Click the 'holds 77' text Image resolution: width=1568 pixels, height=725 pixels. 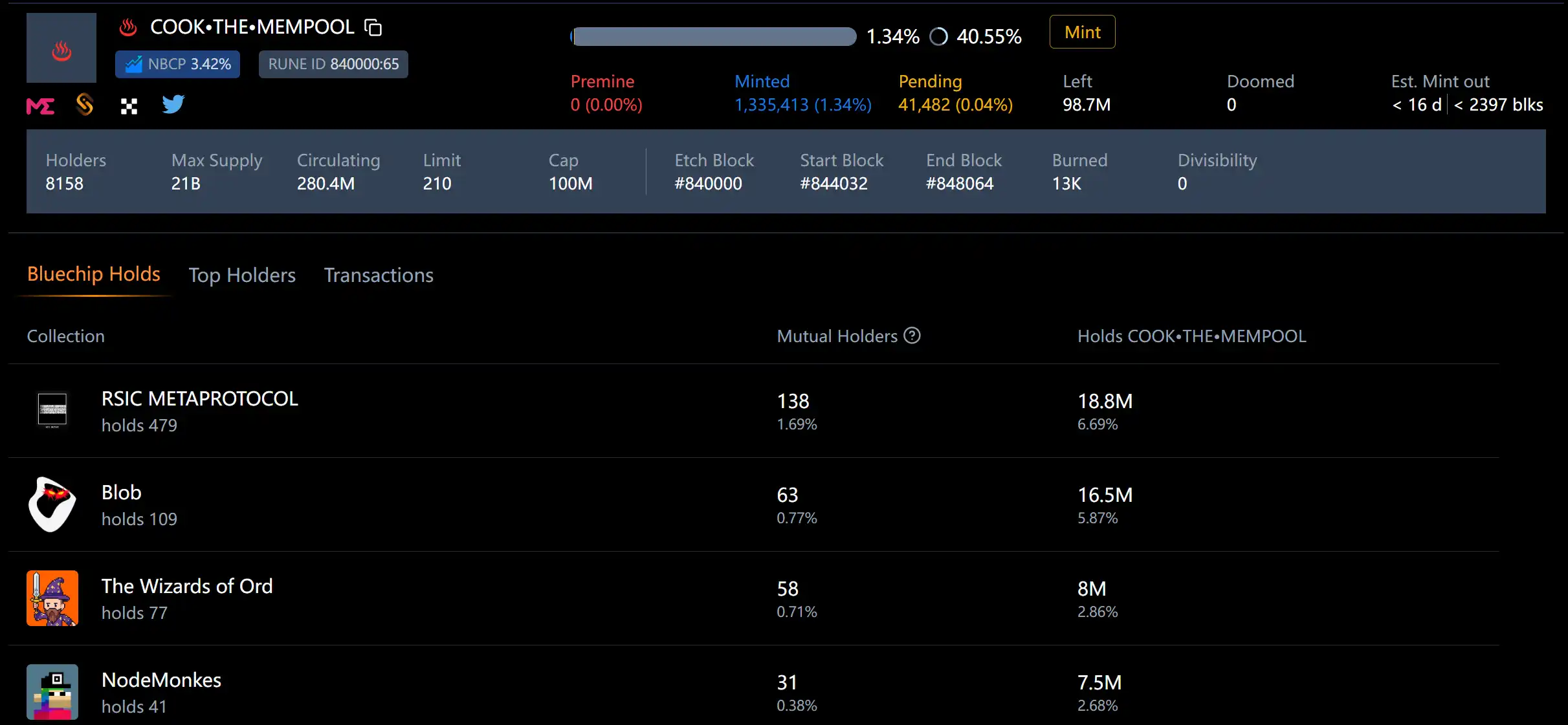[135, 613]
